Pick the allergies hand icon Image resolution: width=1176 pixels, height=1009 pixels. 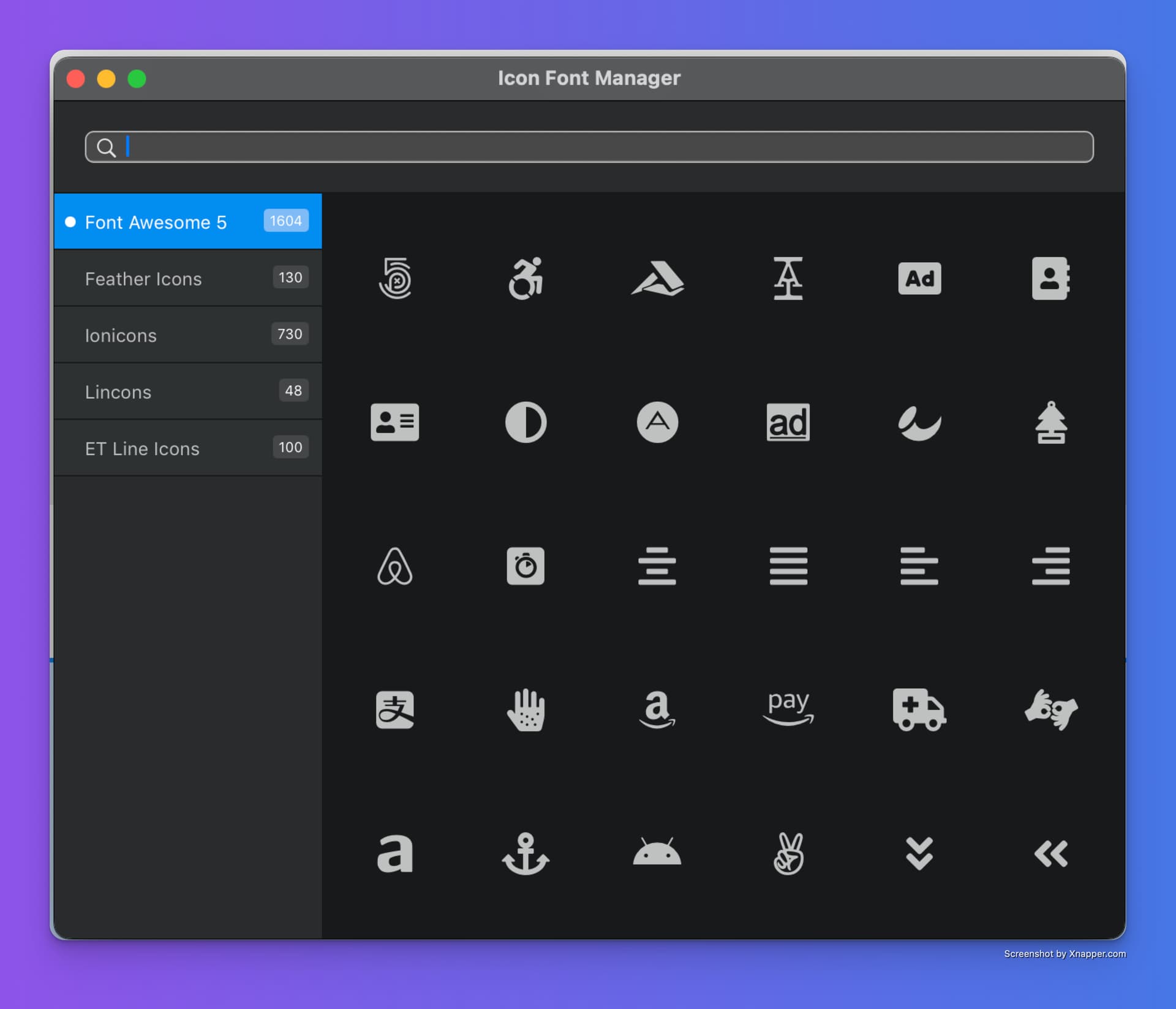pos(526,709)
